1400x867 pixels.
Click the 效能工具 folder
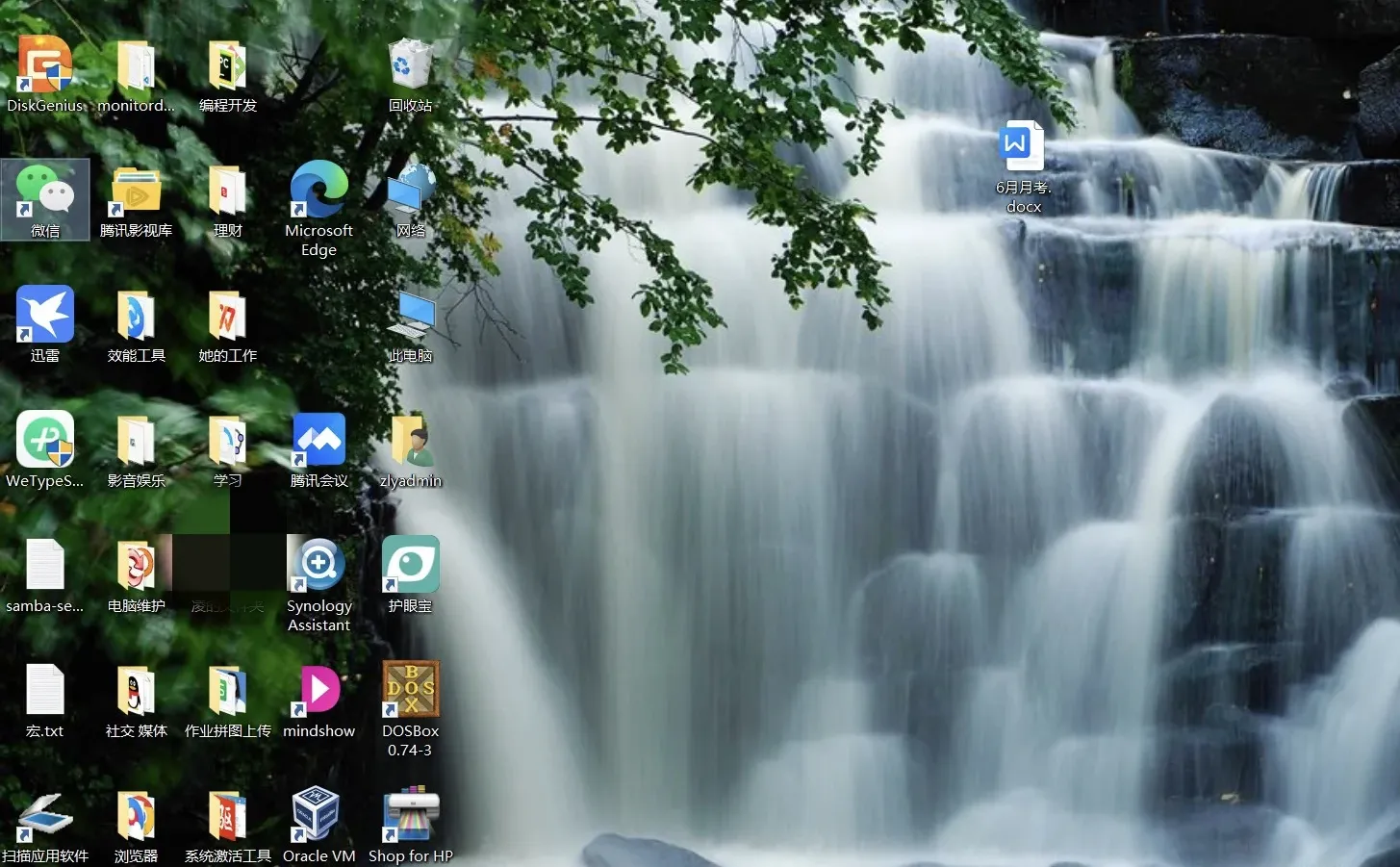pyautogui.click(x=136, y=316)
